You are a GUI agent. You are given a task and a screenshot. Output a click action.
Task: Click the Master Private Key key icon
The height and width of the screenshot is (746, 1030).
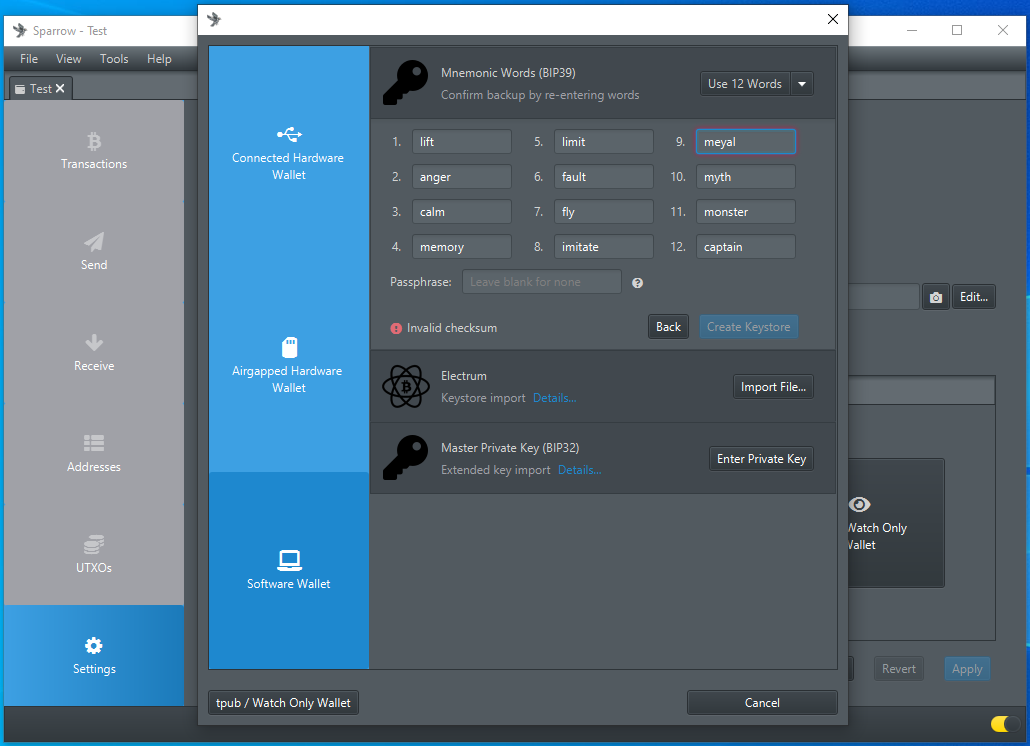(405, 458)
